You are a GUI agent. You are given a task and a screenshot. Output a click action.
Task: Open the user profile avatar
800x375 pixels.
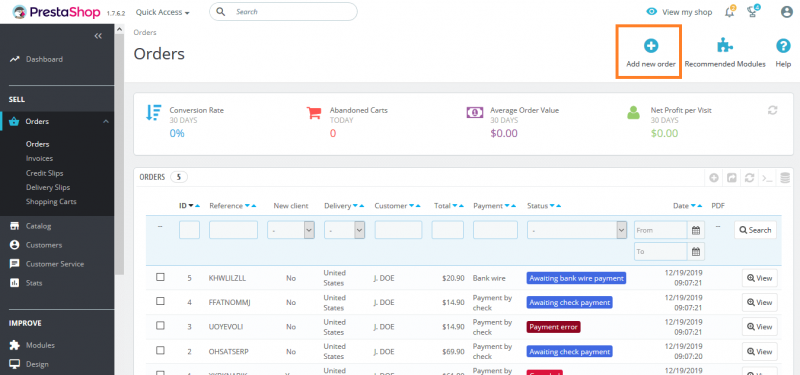[x=787, y=12]
